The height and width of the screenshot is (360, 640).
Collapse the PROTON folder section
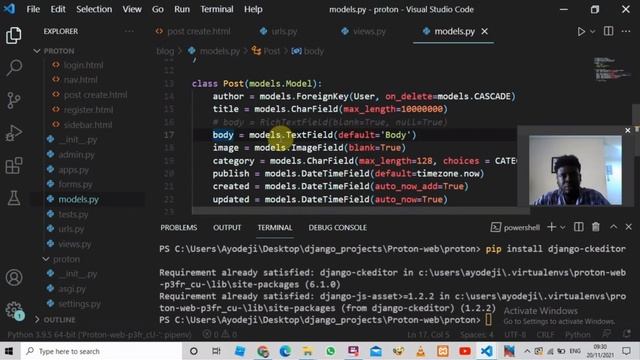(x=59, y=51)
